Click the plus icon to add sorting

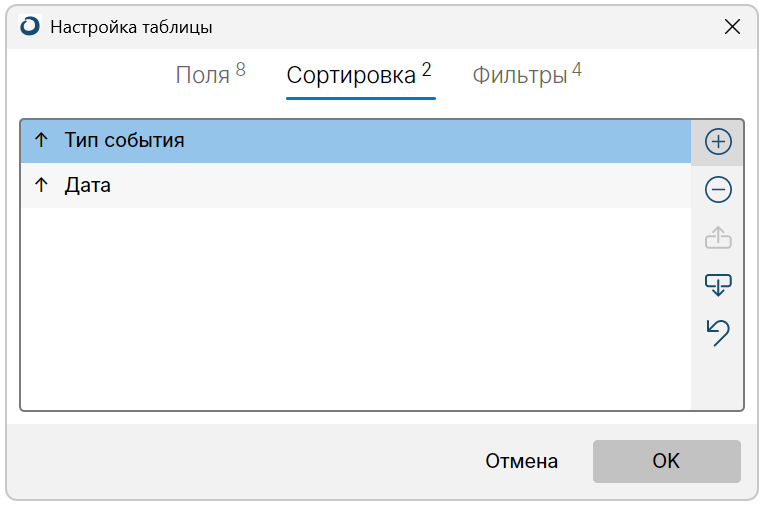(718, 142)
